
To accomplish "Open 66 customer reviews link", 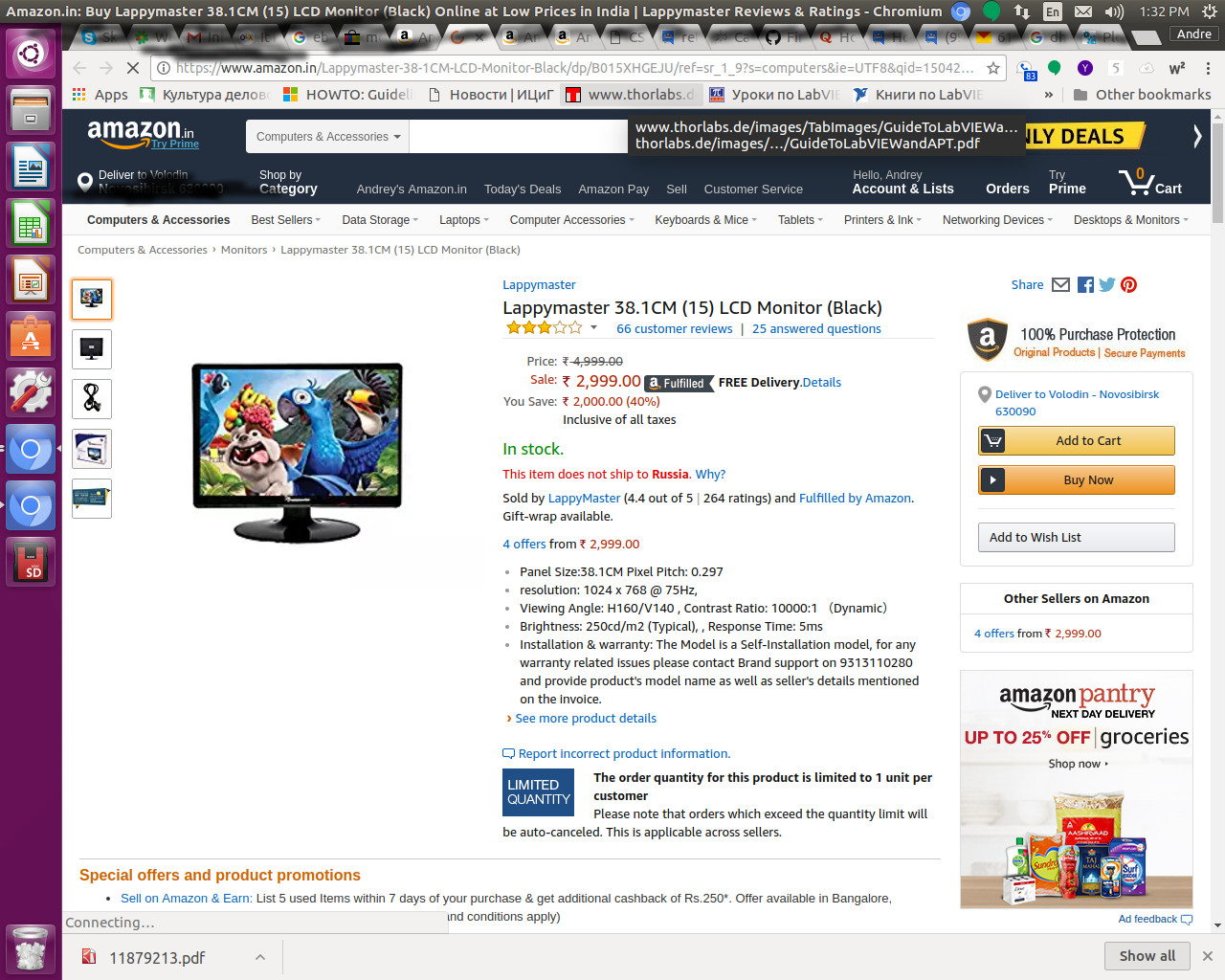I will 674,328.
